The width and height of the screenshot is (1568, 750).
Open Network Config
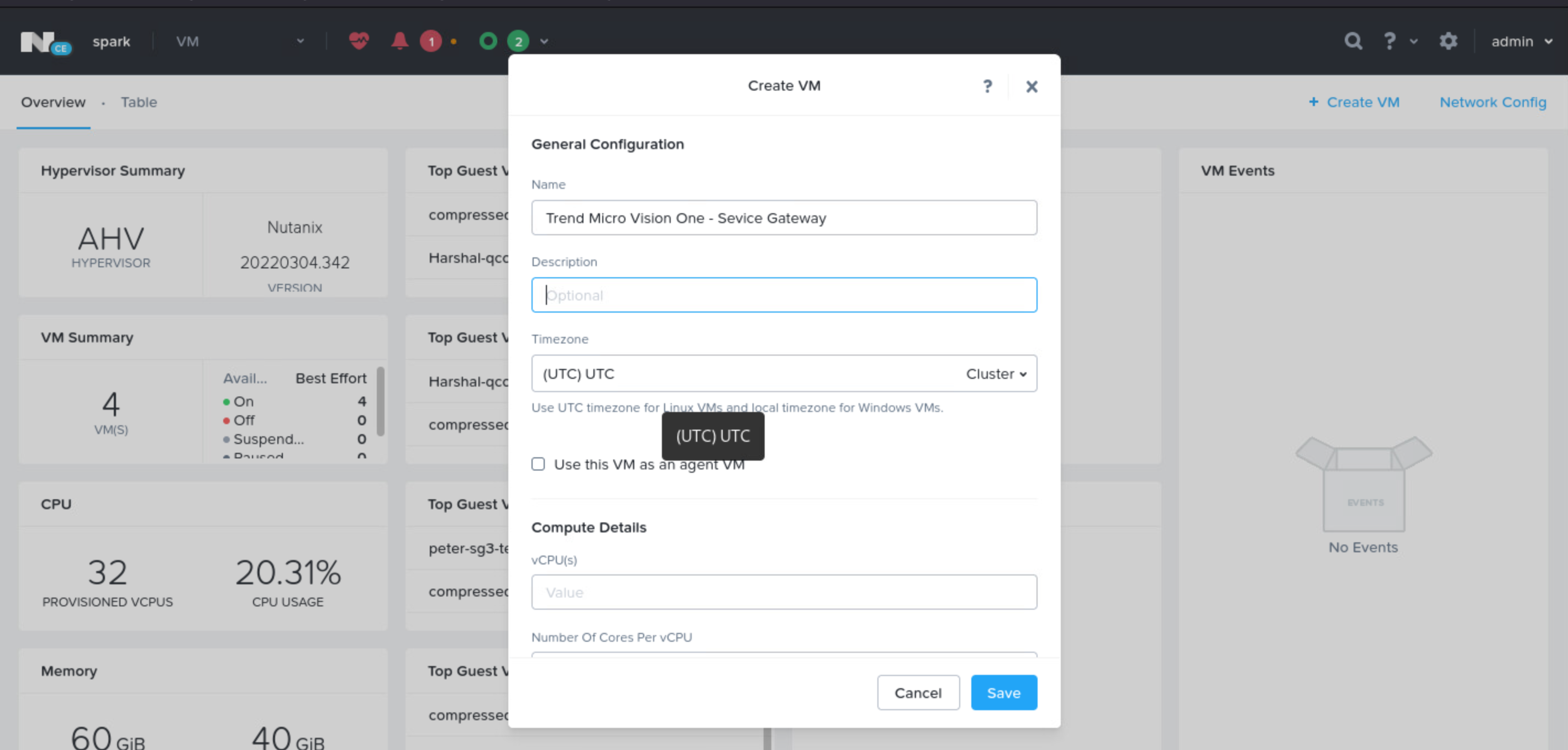[1493, 102]
